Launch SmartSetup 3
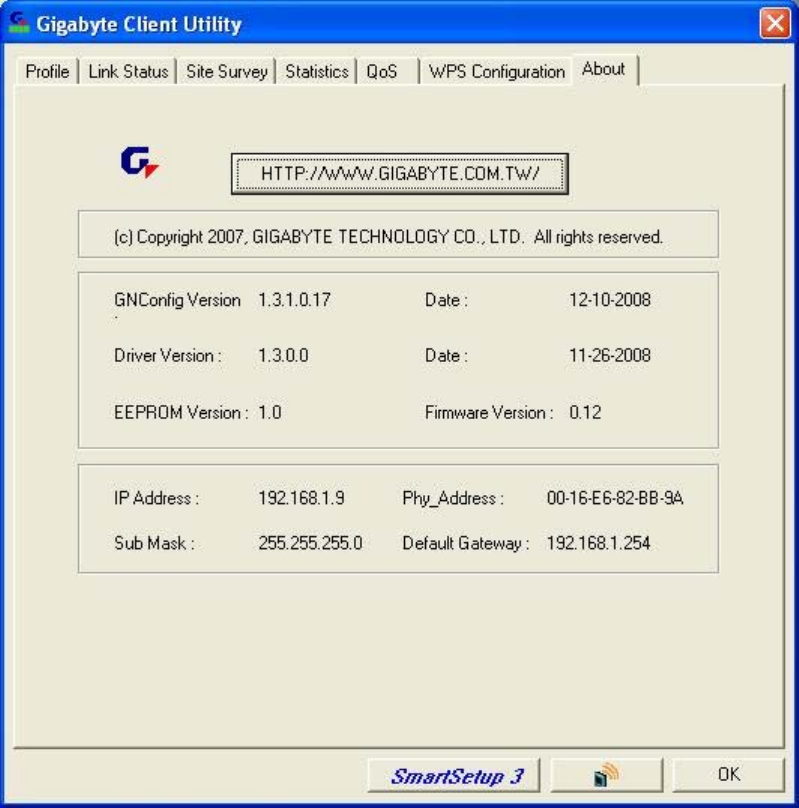This screenshot has width=799, height=808. click(x=454, y=775)
